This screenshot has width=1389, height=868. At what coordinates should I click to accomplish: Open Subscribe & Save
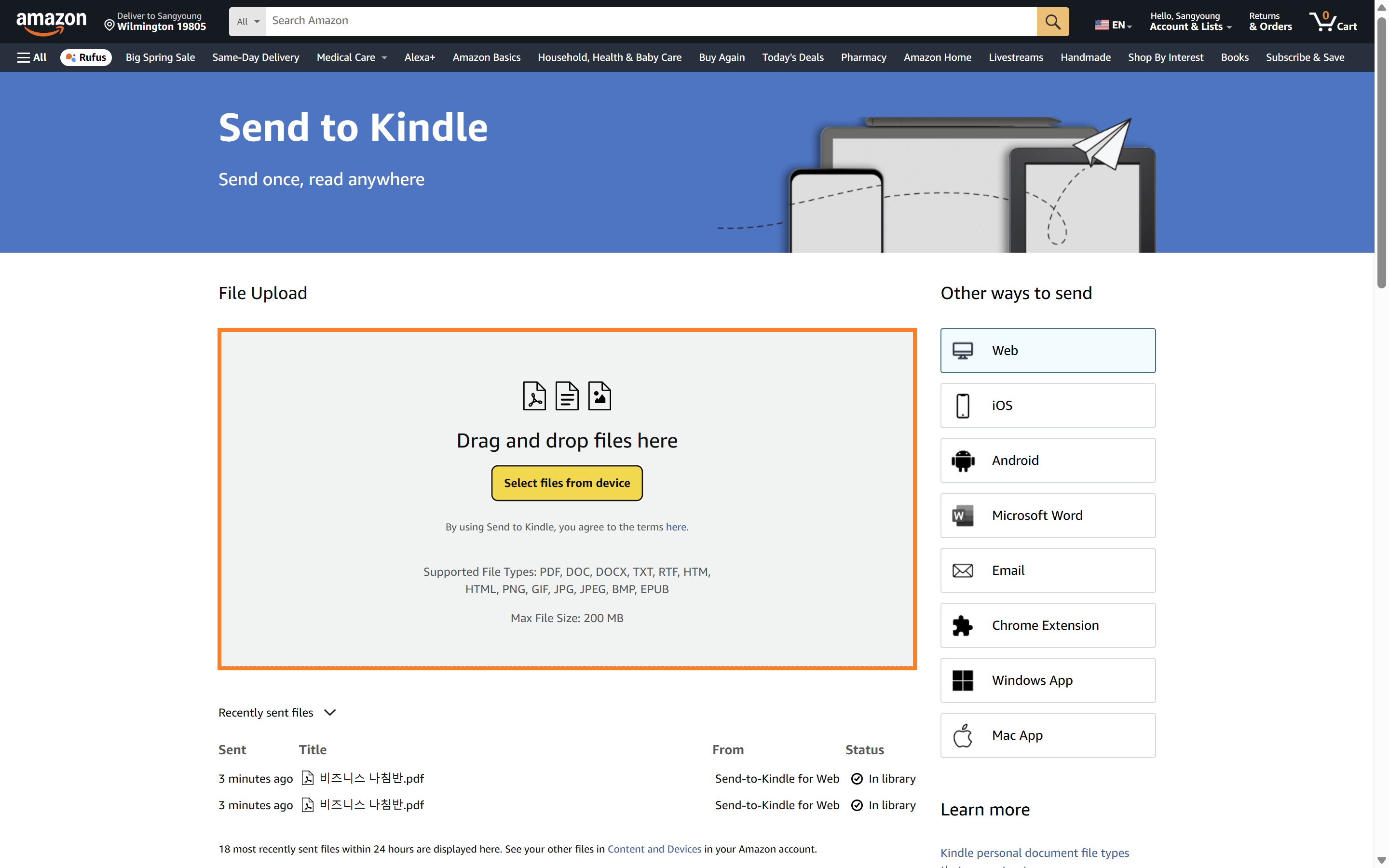(x=1305, y=57)
